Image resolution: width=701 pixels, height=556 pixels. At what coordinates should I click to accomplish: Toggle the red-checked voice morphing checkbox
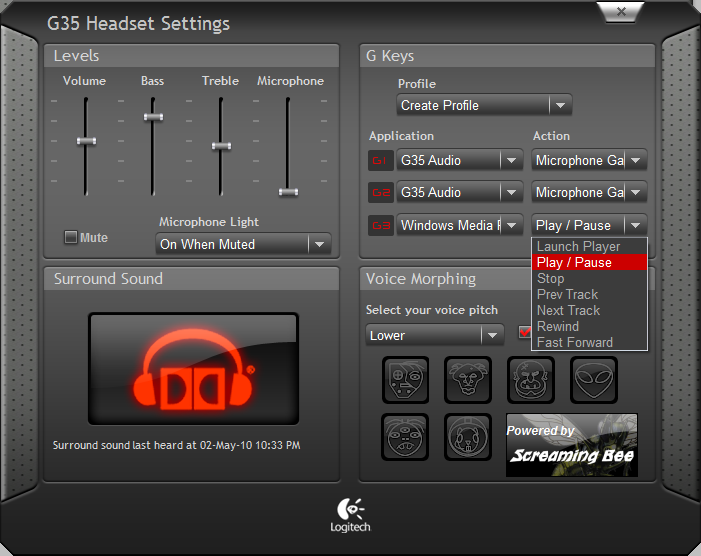click(x=524, y=332)
